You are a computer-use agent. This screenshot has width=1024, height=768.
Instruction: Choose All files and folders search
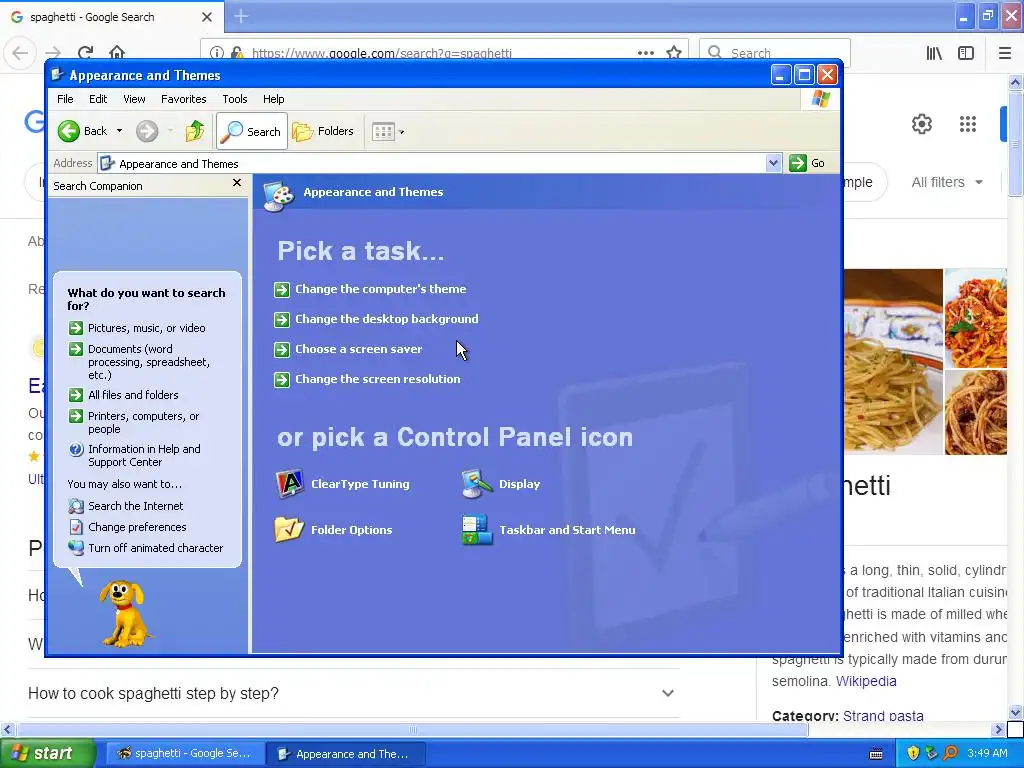pos(133,395)
